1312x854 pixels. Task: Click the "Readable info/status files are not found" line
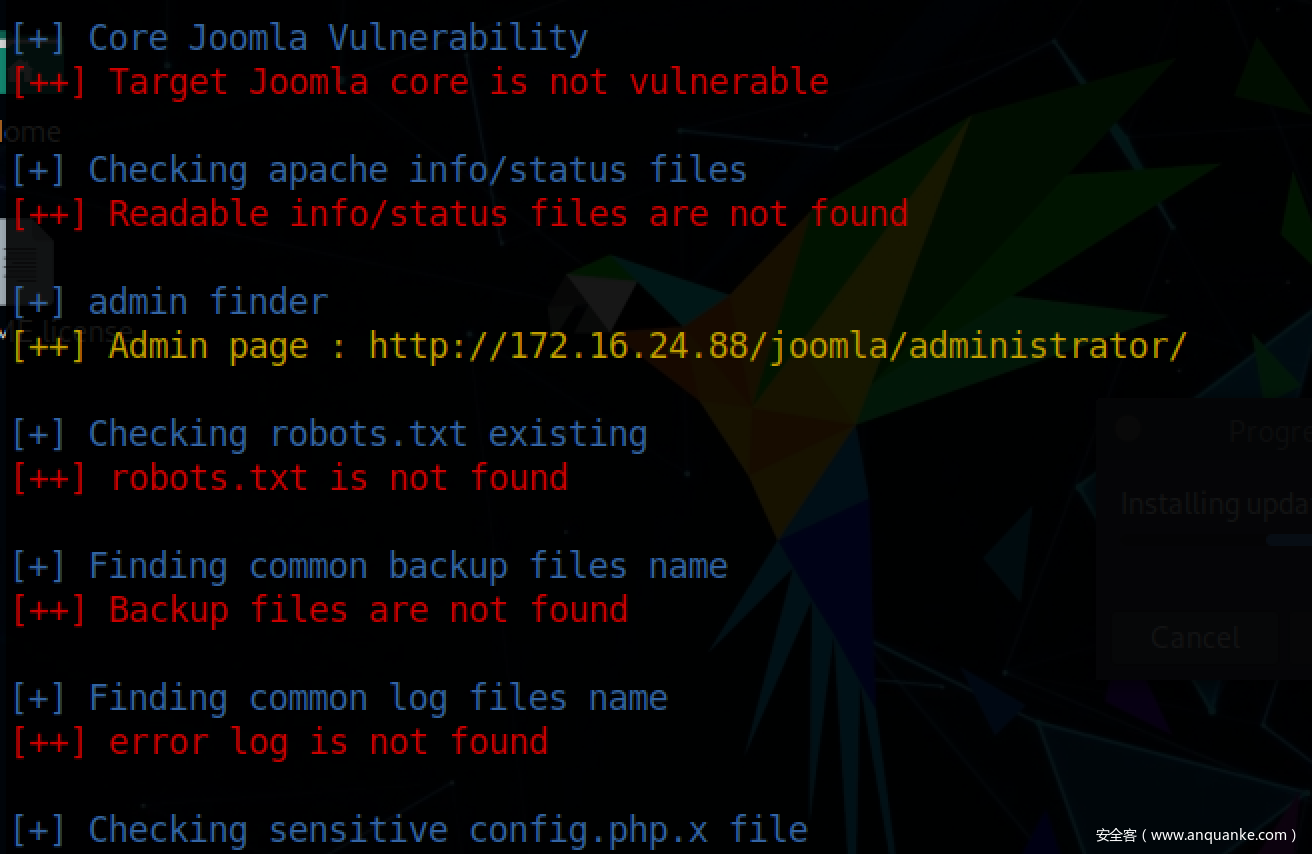click(x=459, y=214)
